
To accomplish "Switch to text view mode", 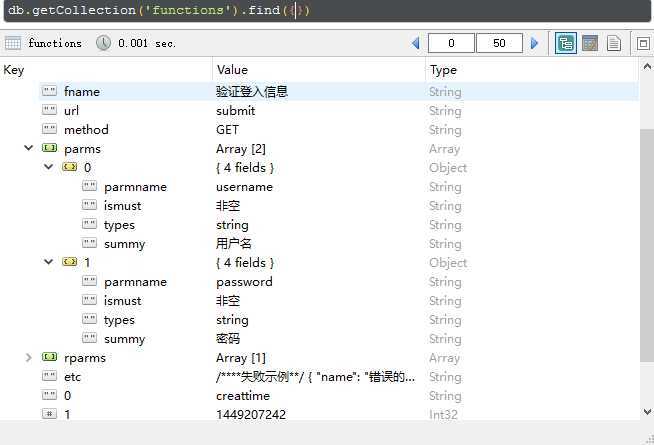I will pos(614,43).
